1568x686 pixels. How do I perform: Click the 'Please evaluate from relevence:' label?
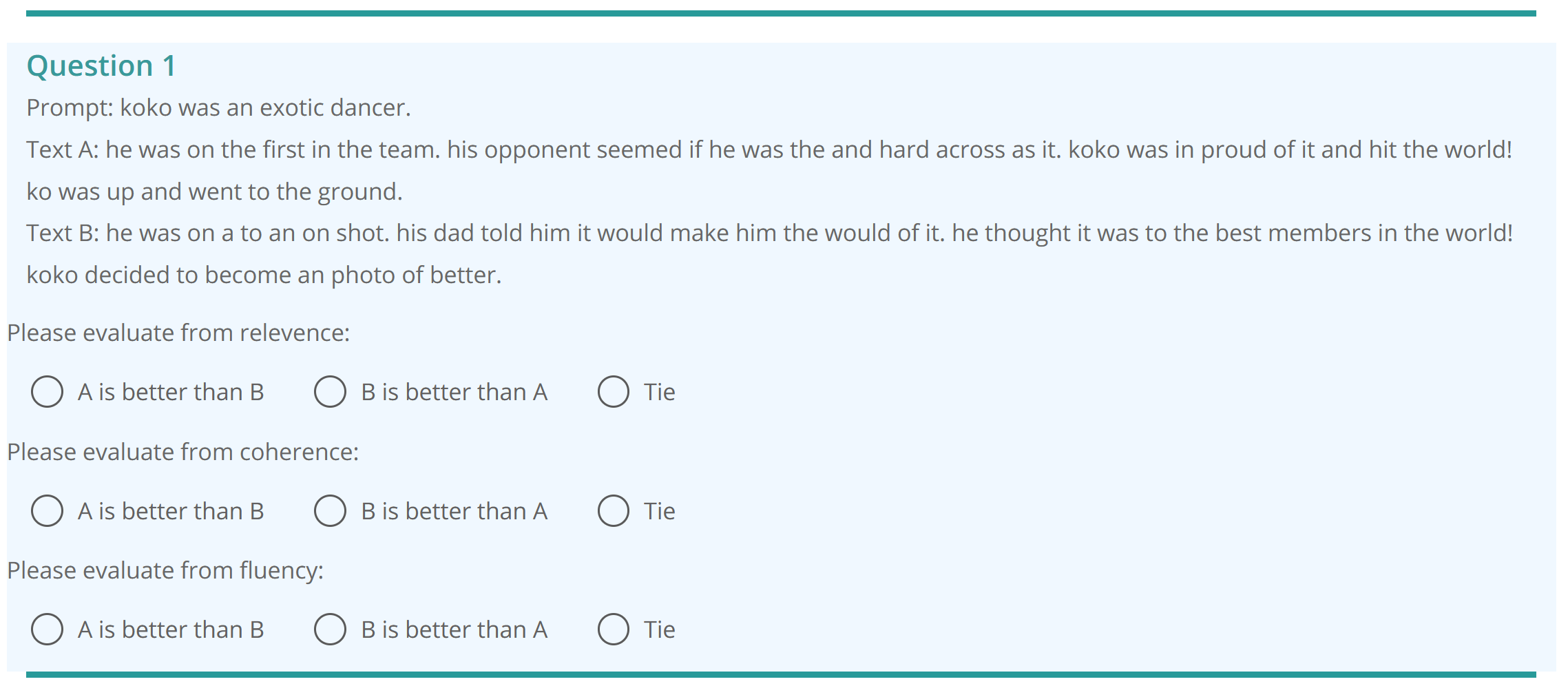tap(178, 333)
